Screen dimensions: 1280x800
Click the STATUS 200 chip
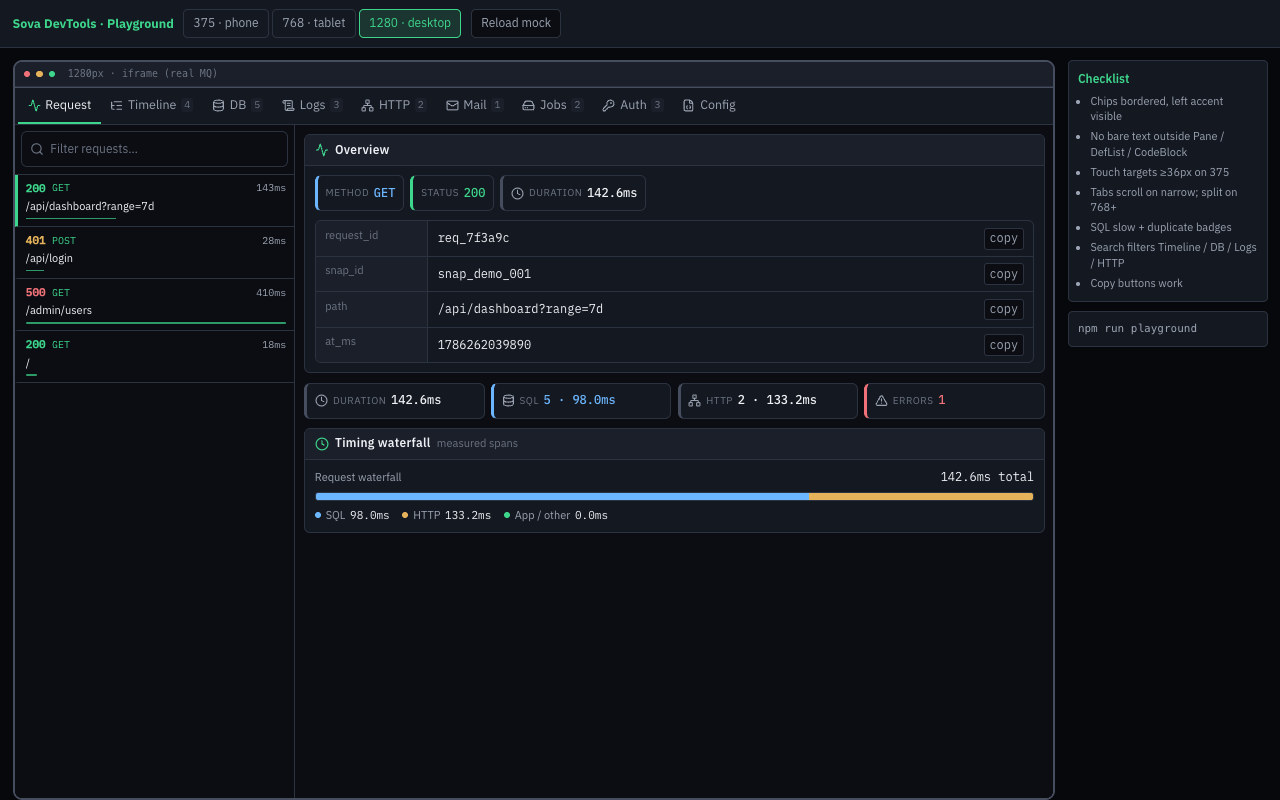click(x=452, y=193)
